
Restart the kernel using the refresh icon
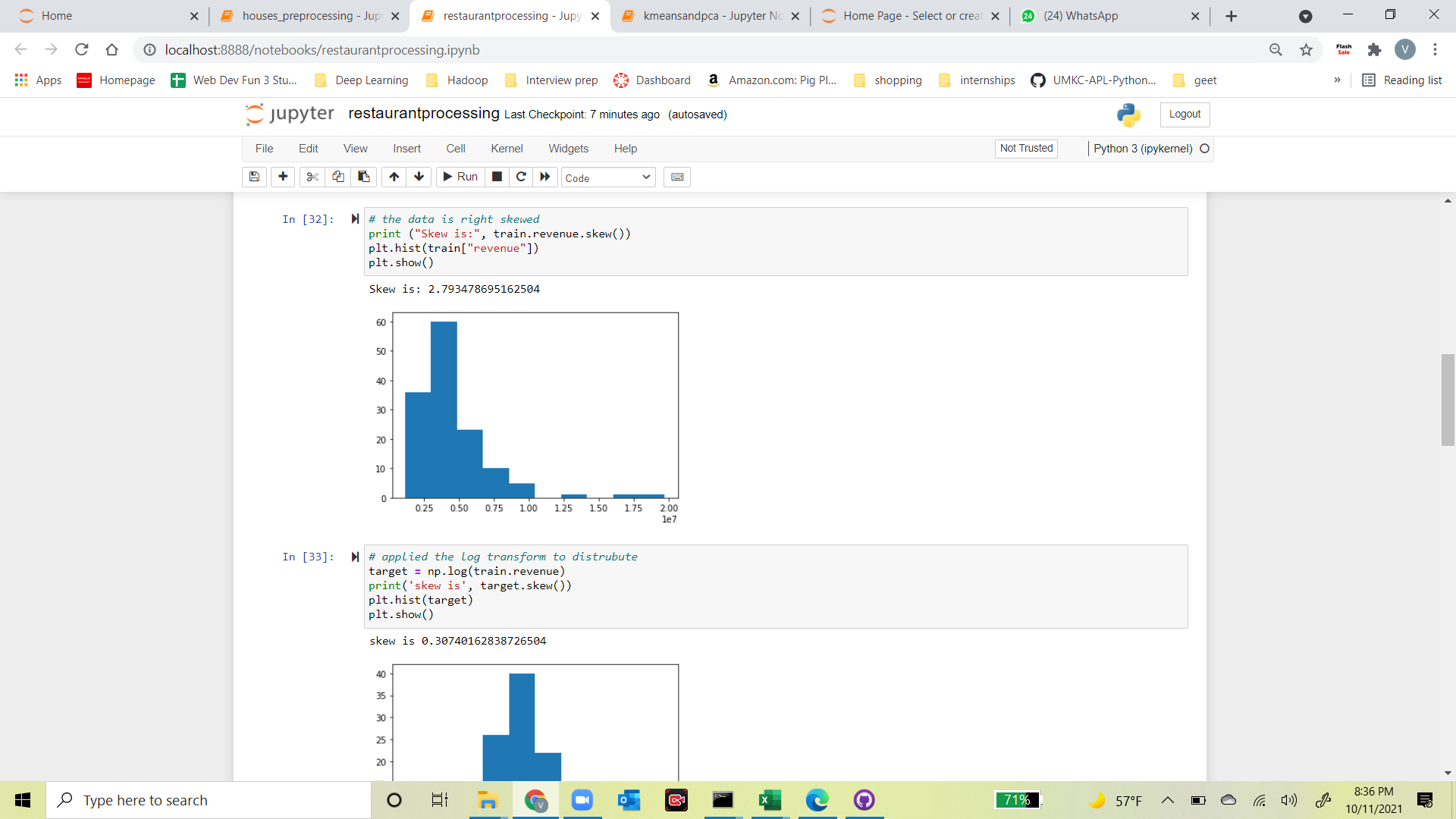pos(521,177)
